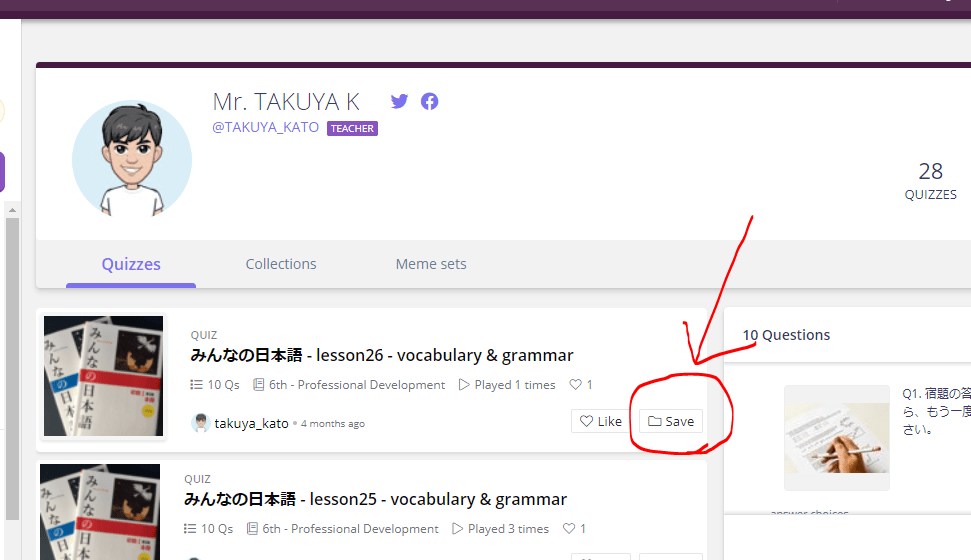Viewport: 971px width, 560px height.
Task: Click the 10 Qs list icon for lesson26
Action: point(196,385)
